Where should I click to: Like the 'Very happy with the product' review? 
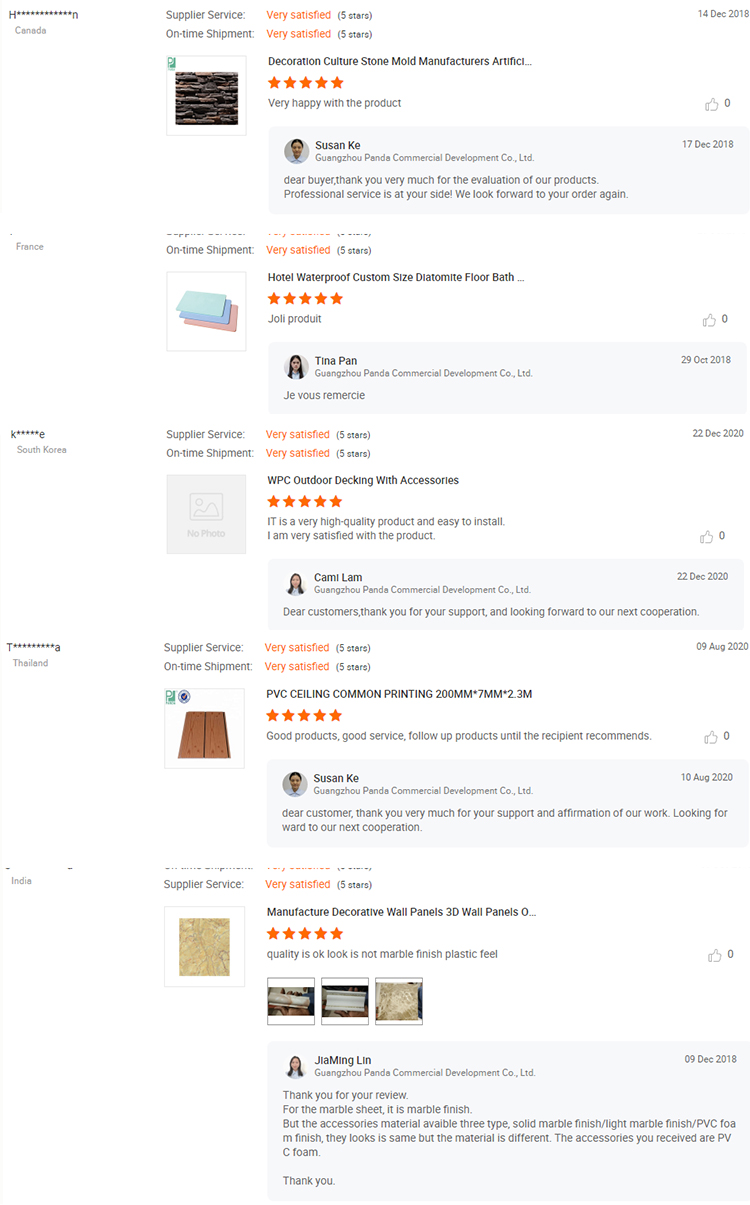[x=712, y=104]
